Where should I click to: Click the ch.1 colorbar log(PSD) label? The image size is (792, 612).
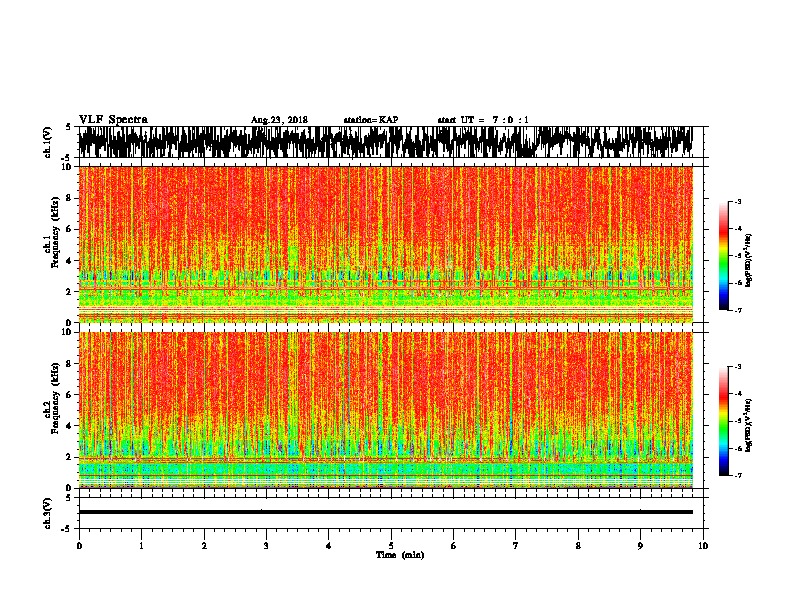point(748,260)
